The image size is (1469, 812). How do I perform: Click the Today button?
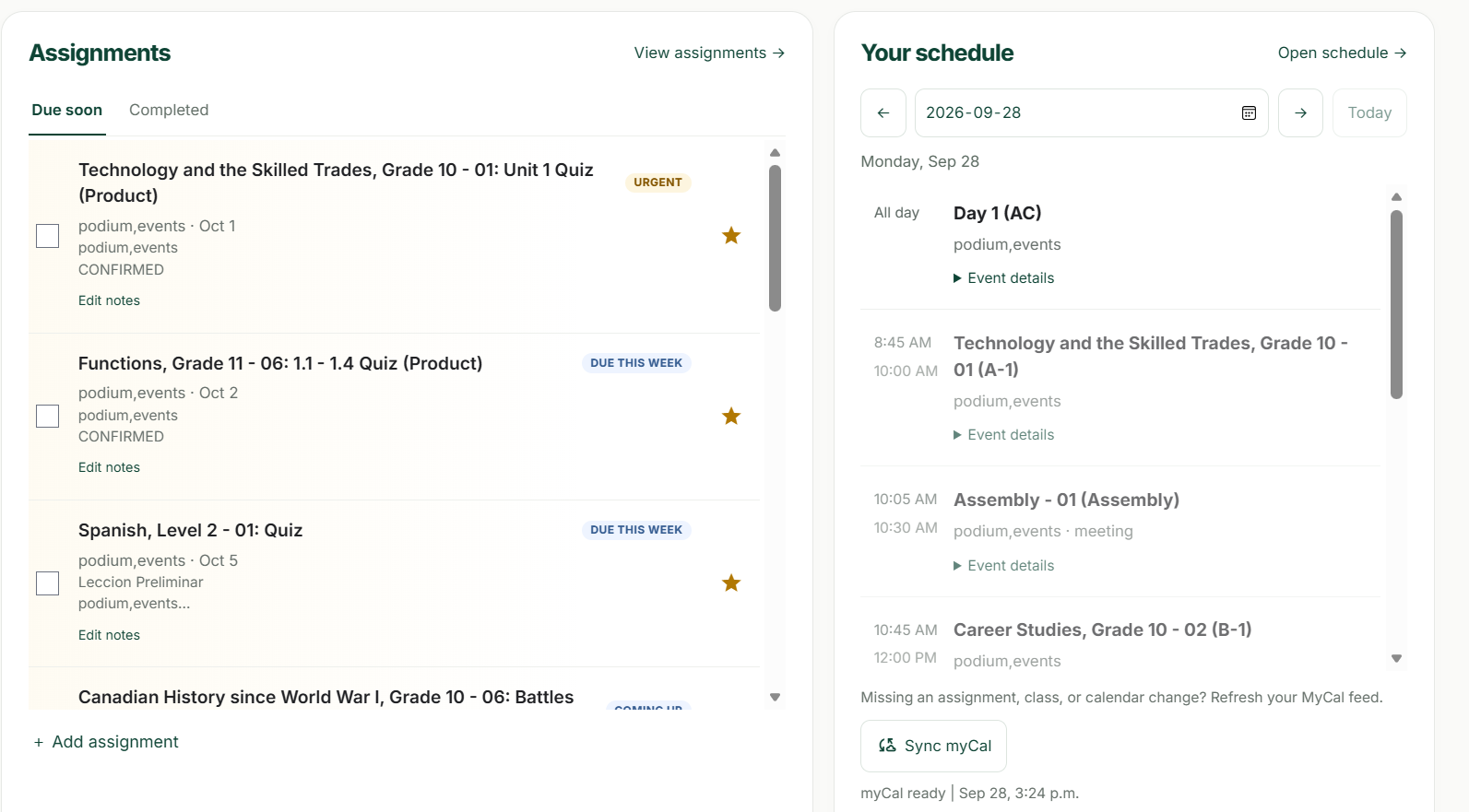1369,112
